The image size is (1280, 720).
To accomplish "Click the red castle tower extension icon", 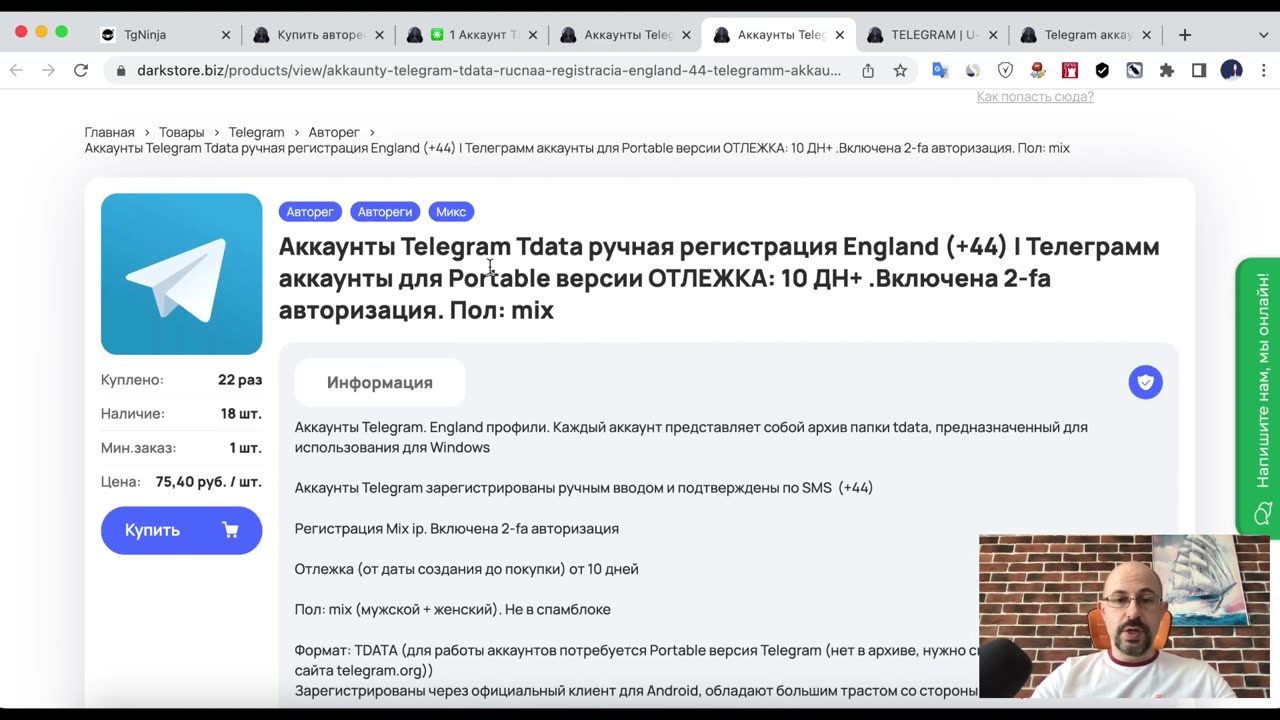I will (x=1070, y=70).
